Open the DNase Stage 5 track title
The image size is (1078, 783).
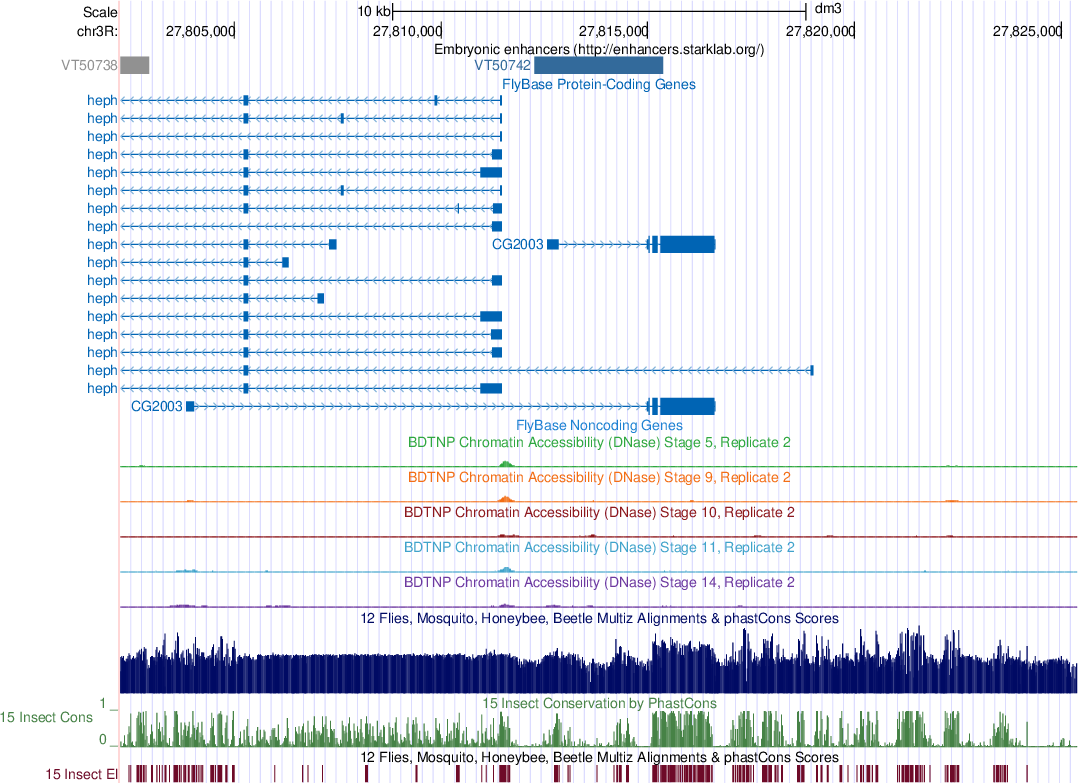(x=598, y=442)
